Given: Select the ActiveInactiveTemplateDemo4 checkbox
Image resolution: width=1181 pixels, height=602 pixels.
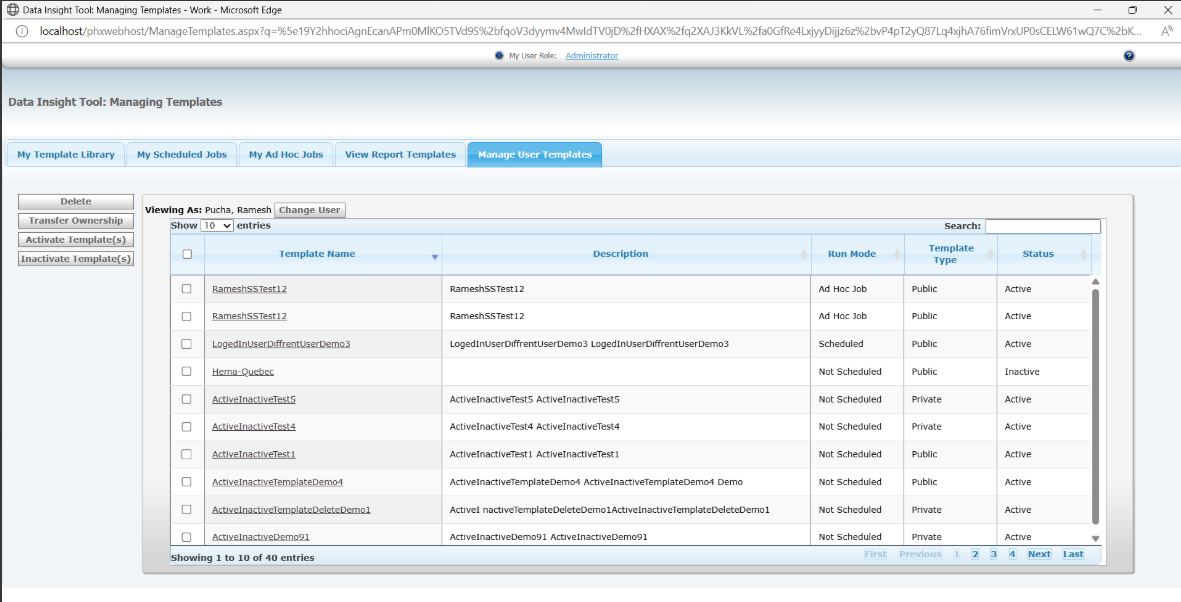Looking at the screenshot, I should tap(187, 482).
